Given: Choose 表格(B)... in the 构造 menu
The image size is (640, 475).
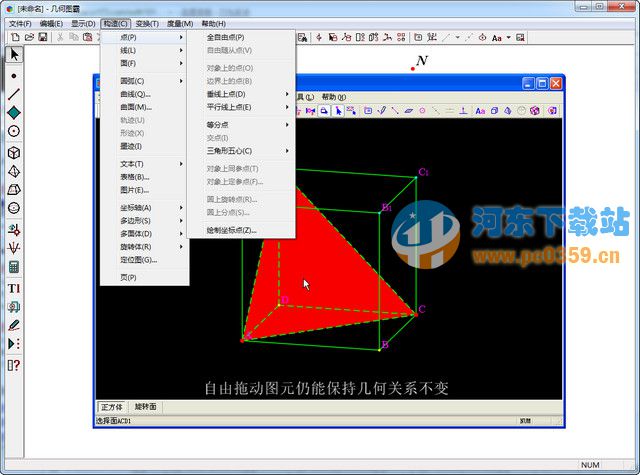Looking at the screenshot, I should [144, 177].
